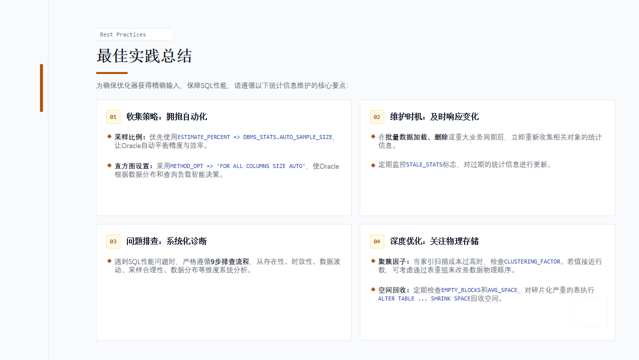
Task: Click code ALTER TABLE ... SHRINK SPACE
Action: coord(424,298)
